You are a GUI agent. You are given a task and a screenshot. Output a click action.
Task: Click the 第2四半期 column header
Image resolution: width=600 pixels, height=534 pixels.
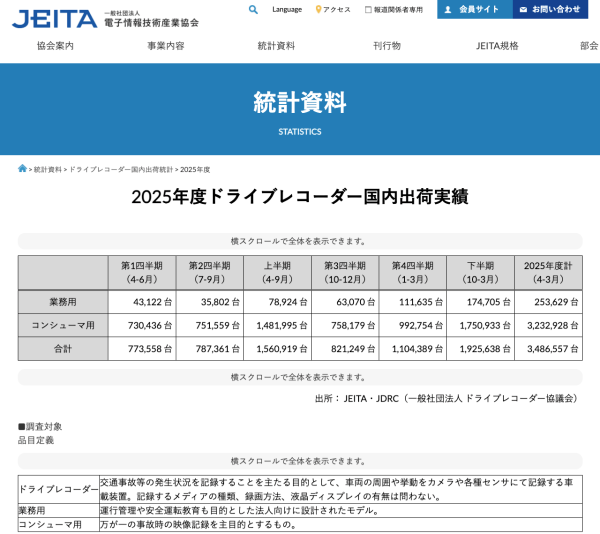click(210, 272)
